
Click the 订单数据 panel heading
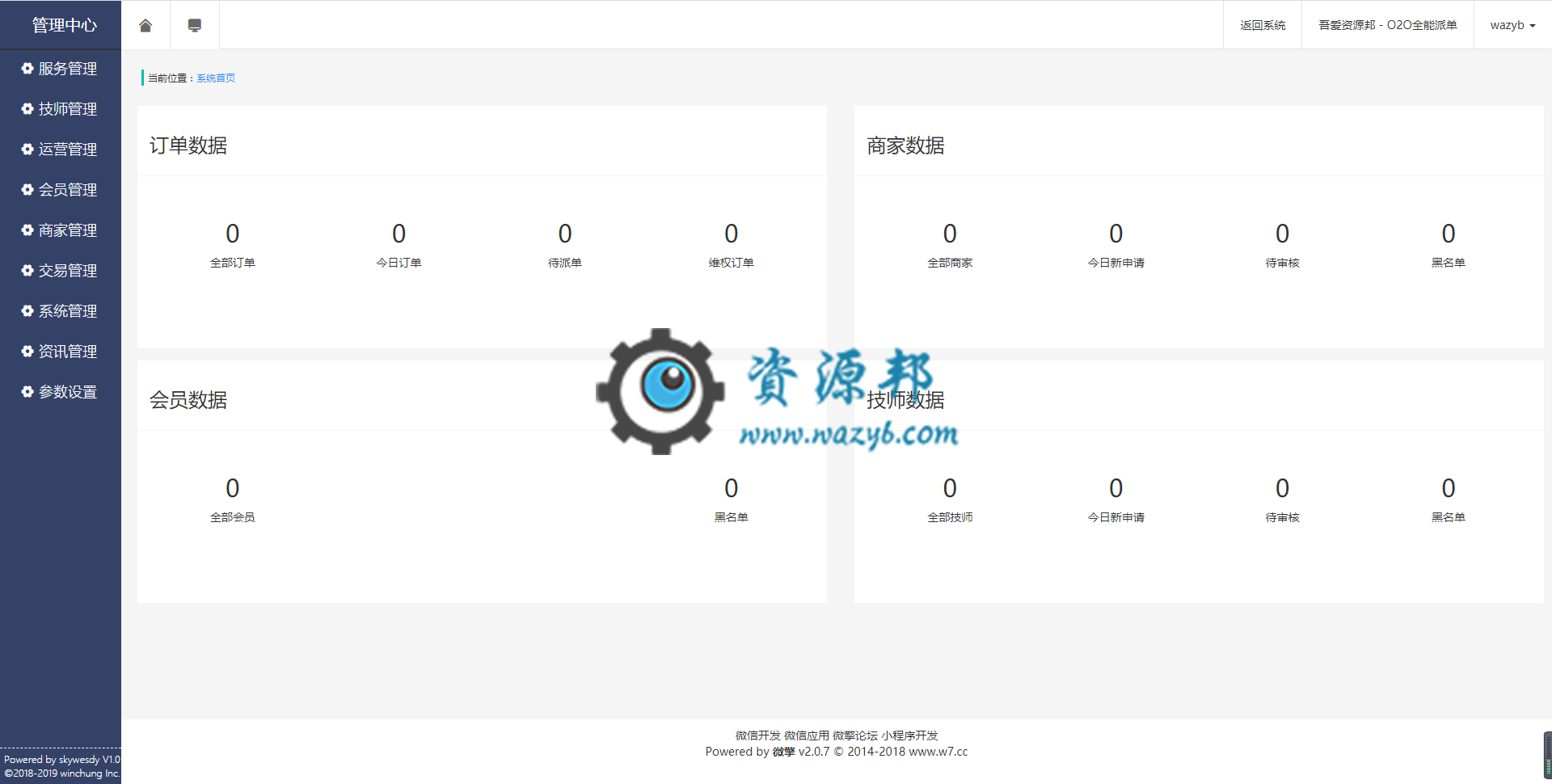(188, 145)
